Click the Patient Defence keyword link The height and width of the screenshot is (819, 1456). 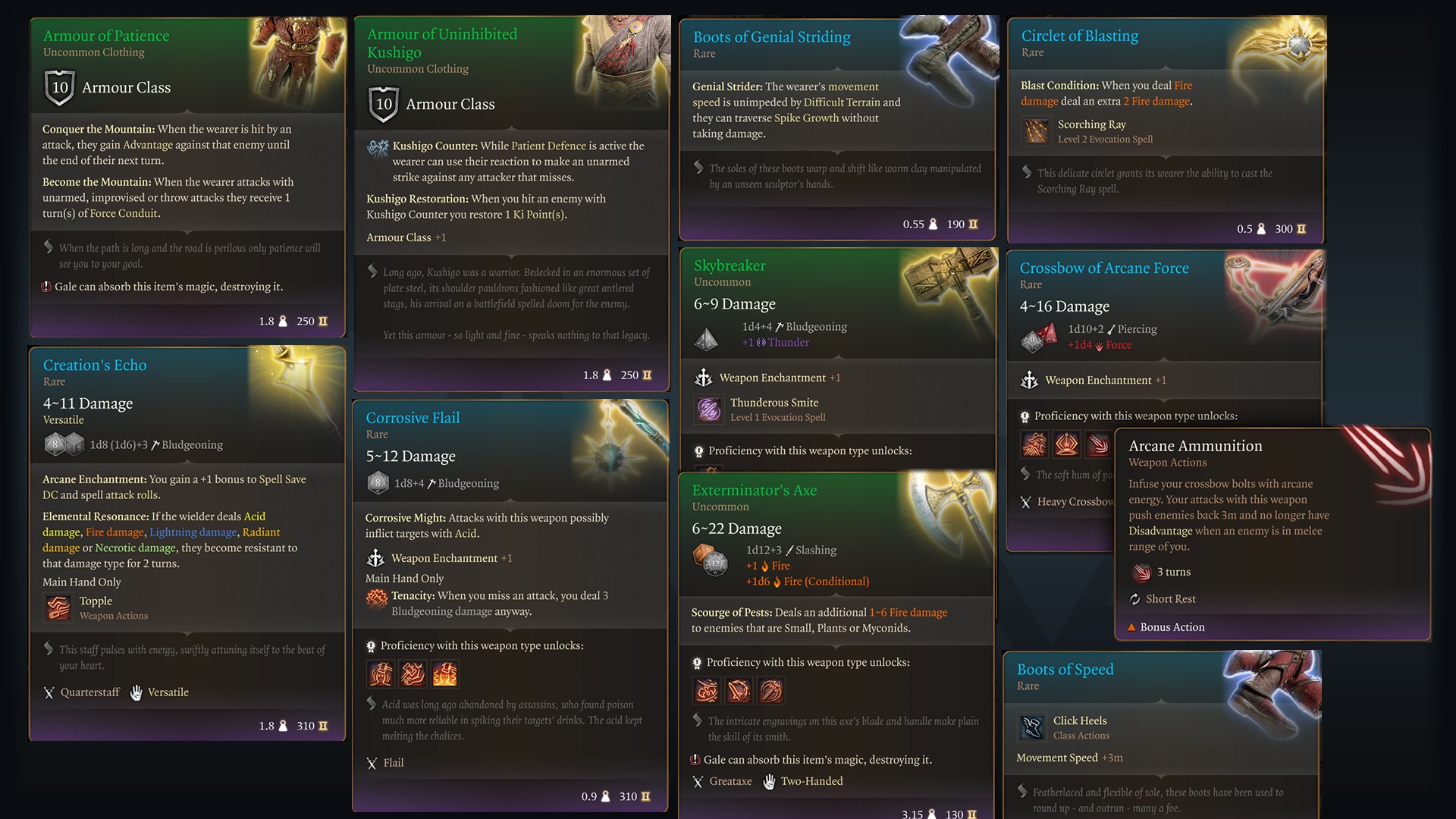click(548, 146)
